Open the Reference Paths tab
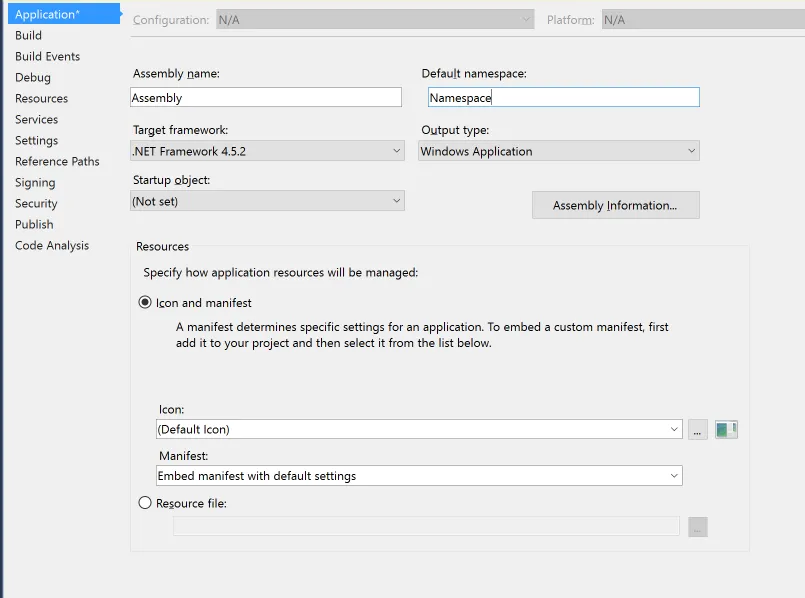The height and width of the screenshot is (598, 805). pyautogui.click(x=57, y=162)
